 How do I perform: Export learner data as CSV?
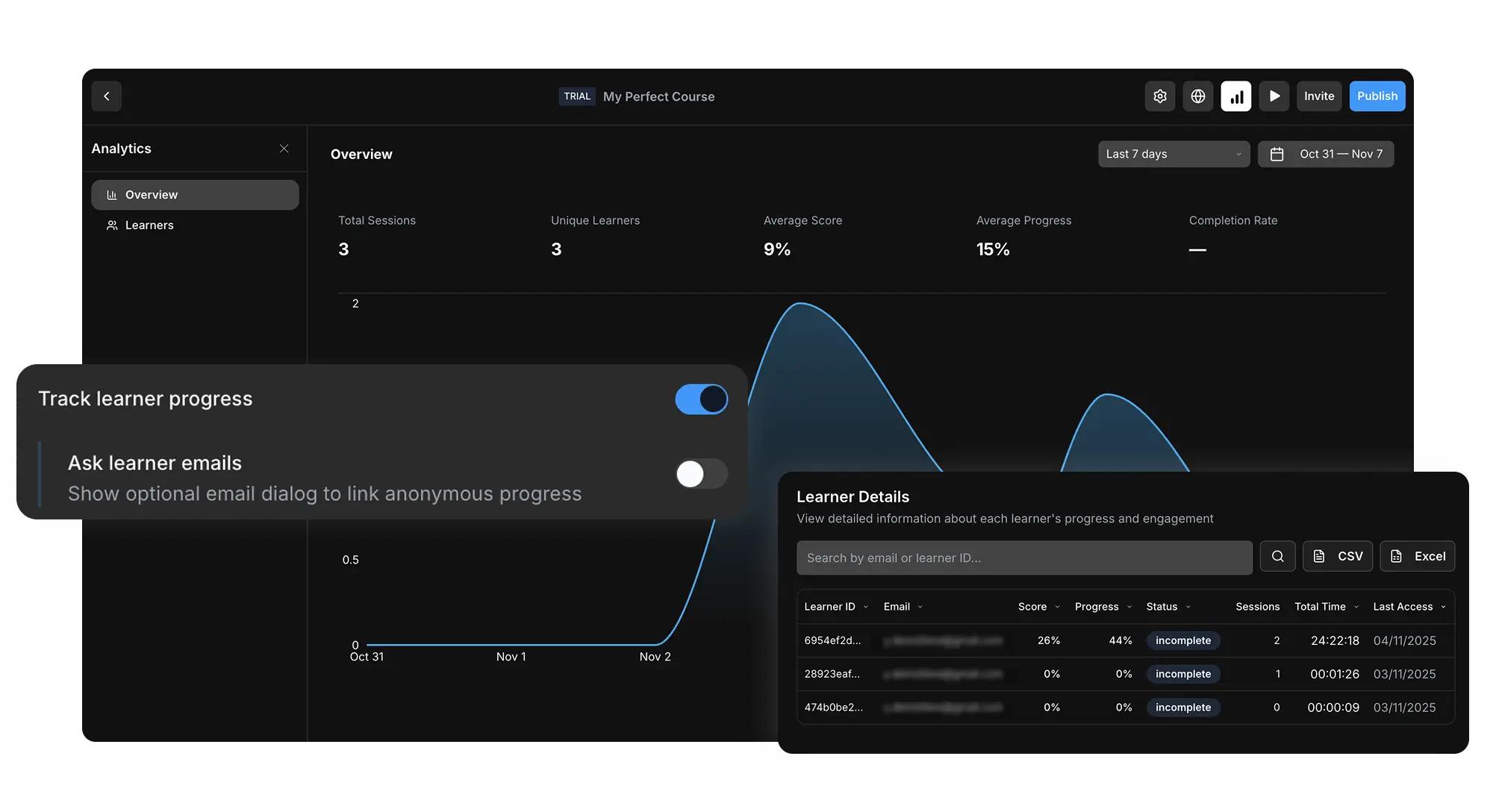click(1338, 556)
